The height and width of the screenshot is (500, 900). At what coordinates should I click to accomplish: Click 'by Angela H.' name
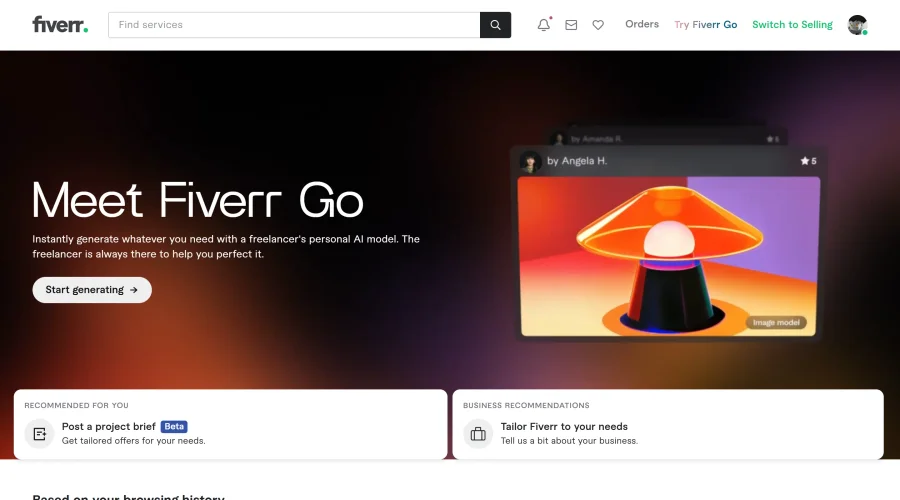(577, 161)
